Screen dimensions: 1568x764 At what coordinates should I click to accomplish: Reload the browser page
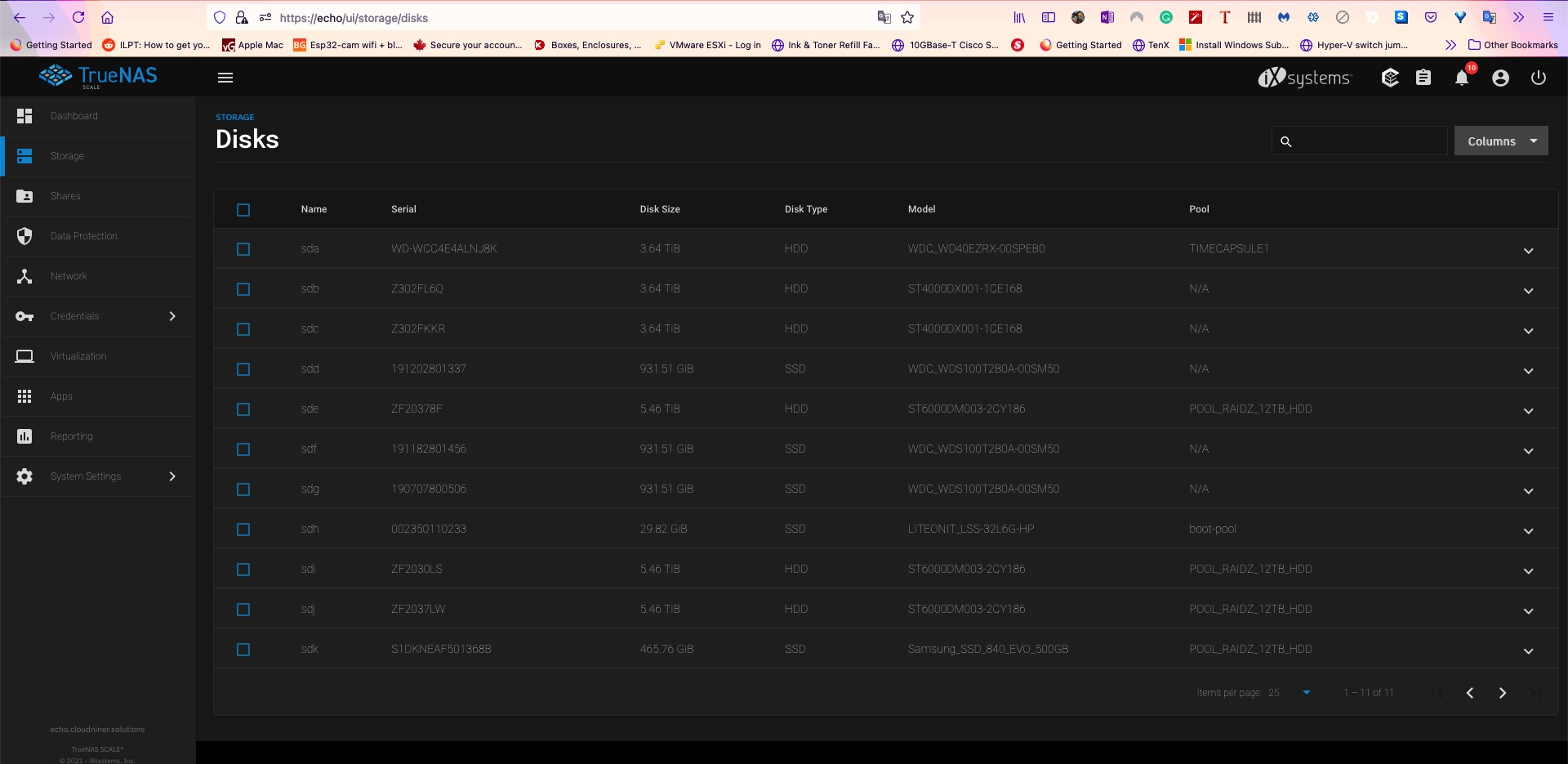pyautogui.click(x=78, y=17)
